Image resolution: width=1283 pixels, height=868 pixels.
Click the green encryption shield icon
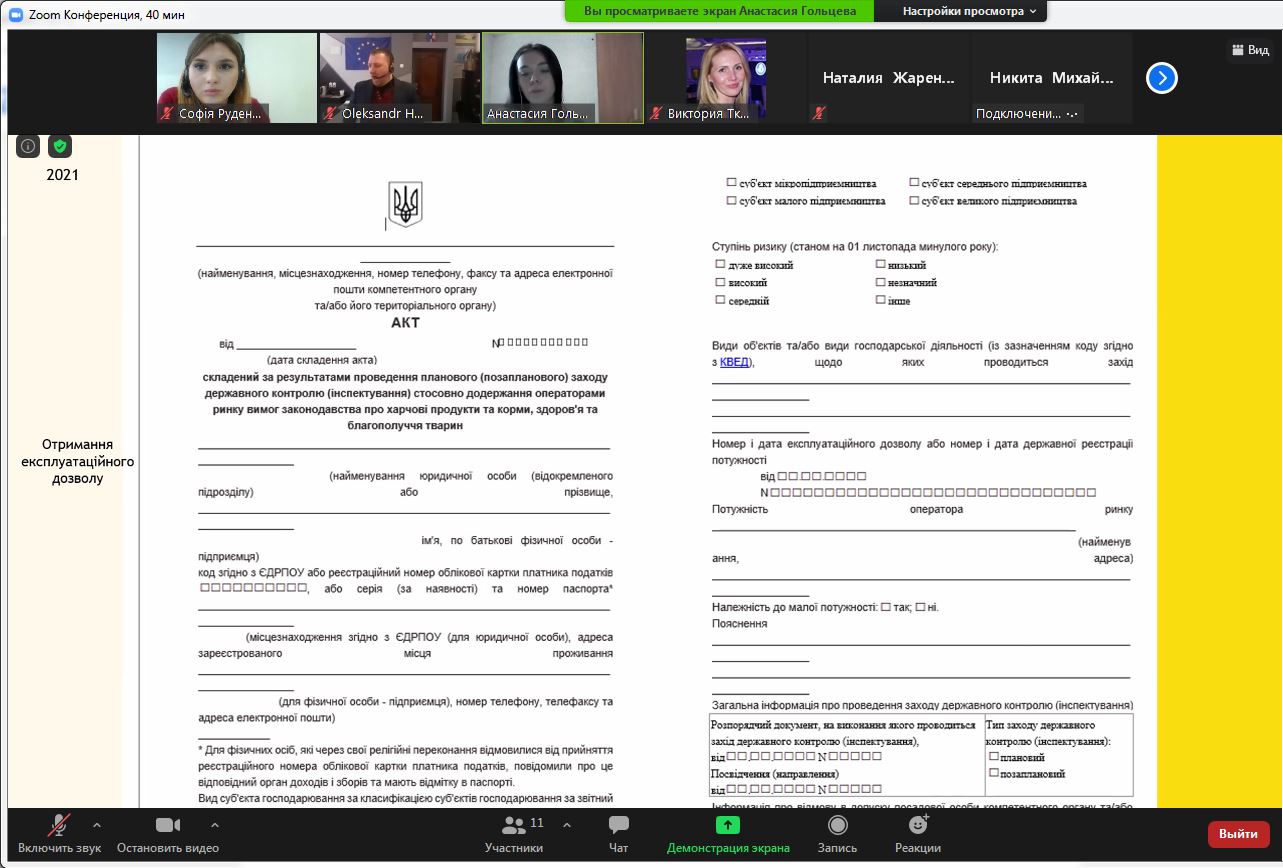coord(60,146)
